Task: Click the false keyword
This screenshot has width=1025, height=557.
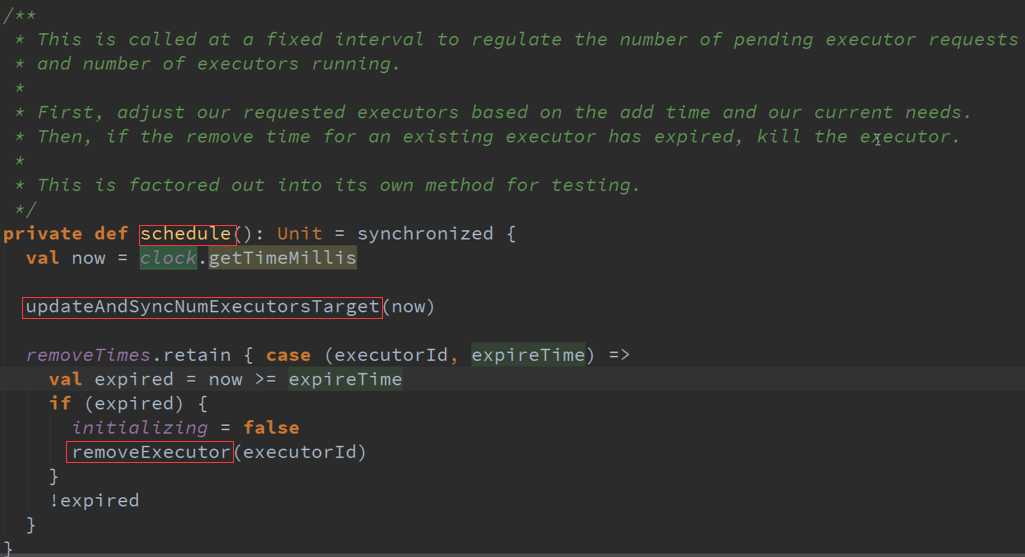Action: [271, 428]
